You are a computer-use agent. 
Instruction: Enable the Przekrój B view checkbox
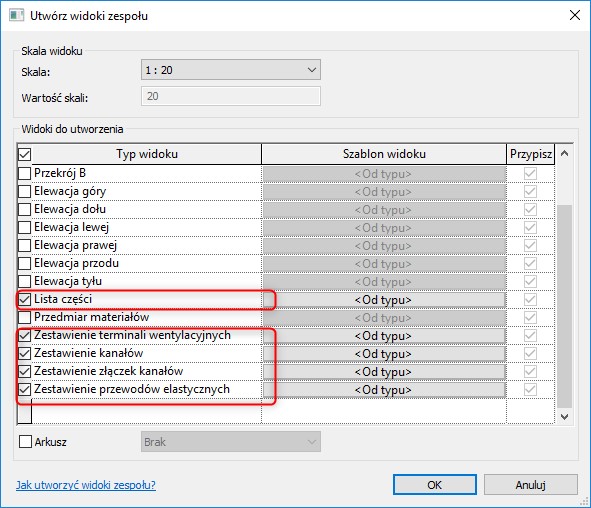click(24, 173)
